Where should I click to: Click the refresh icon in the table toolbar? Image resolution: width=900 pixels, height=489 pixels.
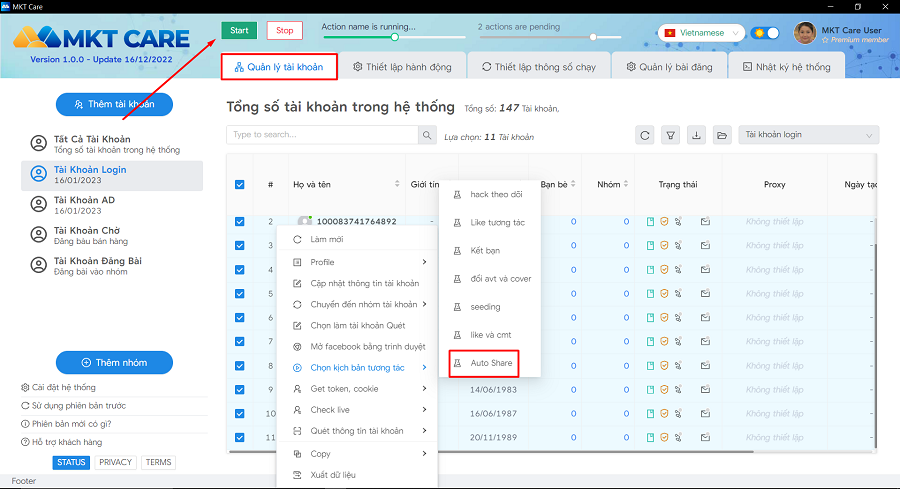[645, 135]
